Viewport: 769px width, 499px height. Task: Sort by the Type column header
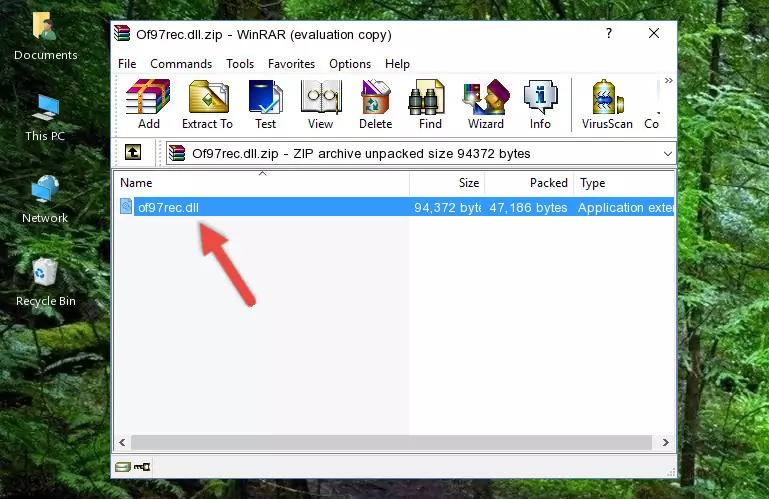pos(624,183)
